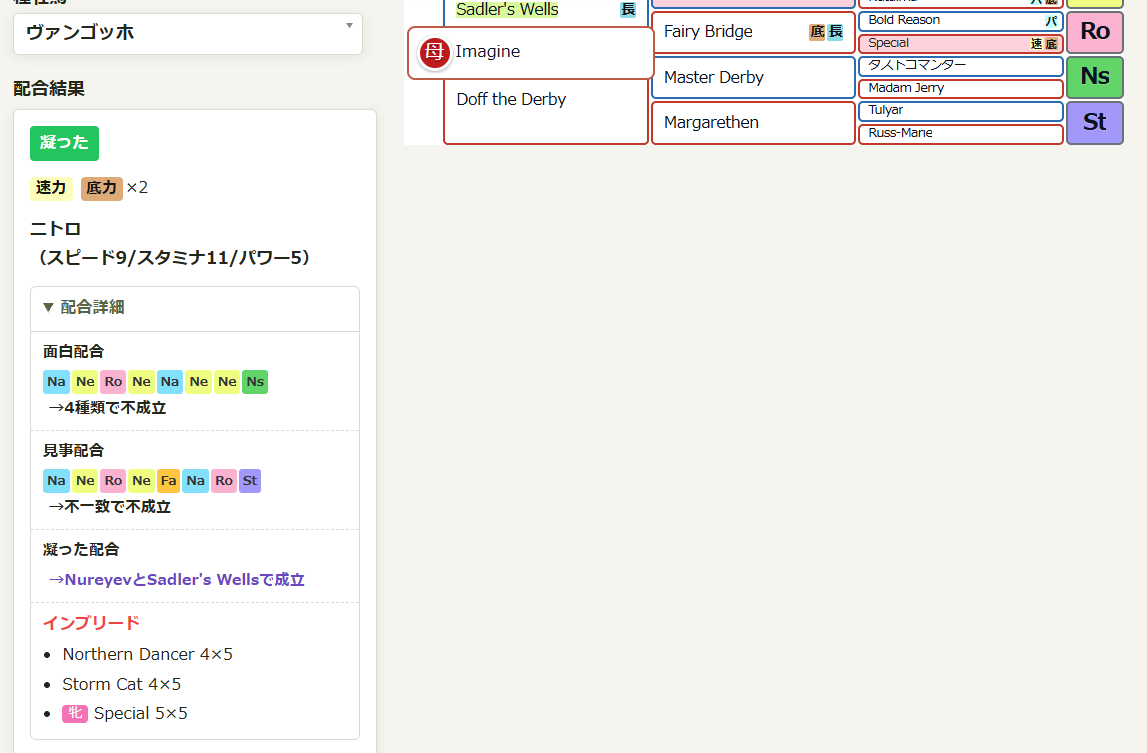Click the Special ancestor name in the pedigree
Screen dimensions: 1147x753
pos(889,43)
